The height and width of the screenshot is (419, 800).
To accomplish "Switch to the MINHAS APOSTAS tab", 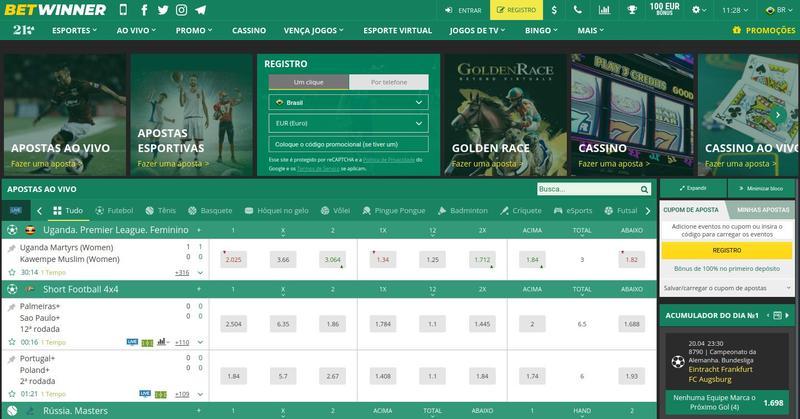I will (x=762, y=210).
